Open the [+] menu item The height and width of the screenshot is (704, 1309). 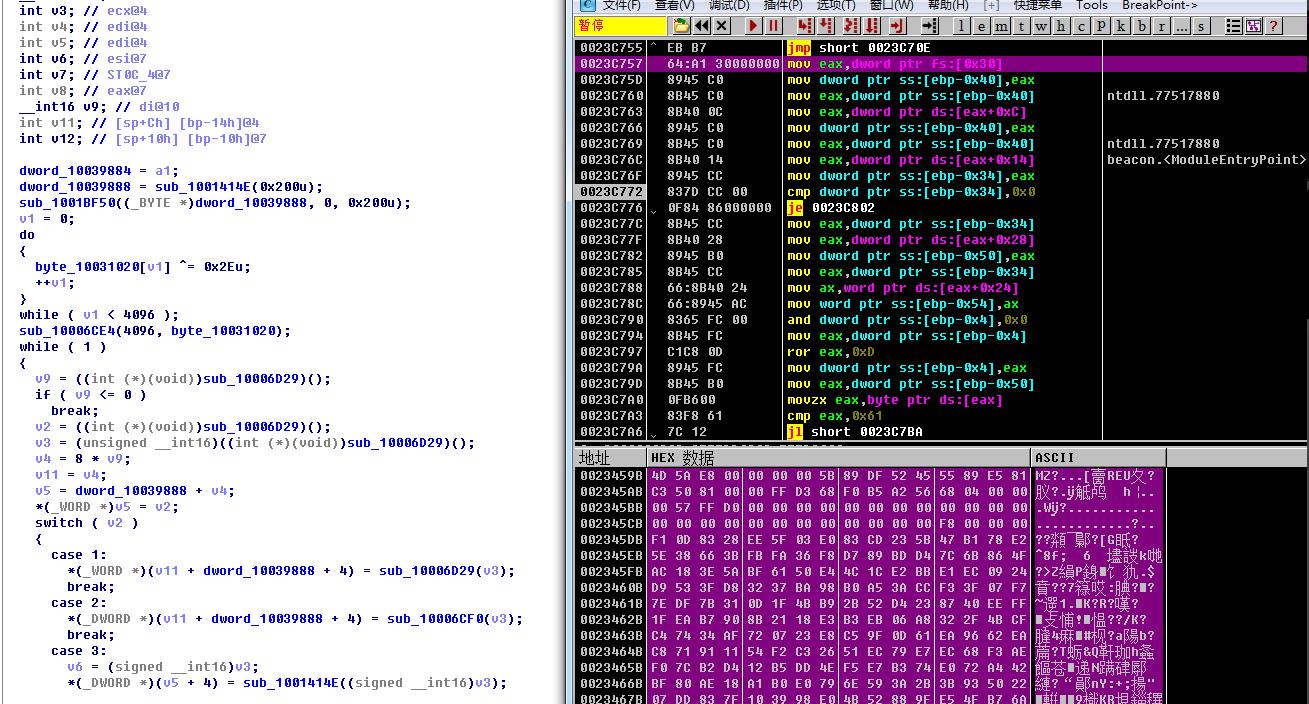coord(991,5)
